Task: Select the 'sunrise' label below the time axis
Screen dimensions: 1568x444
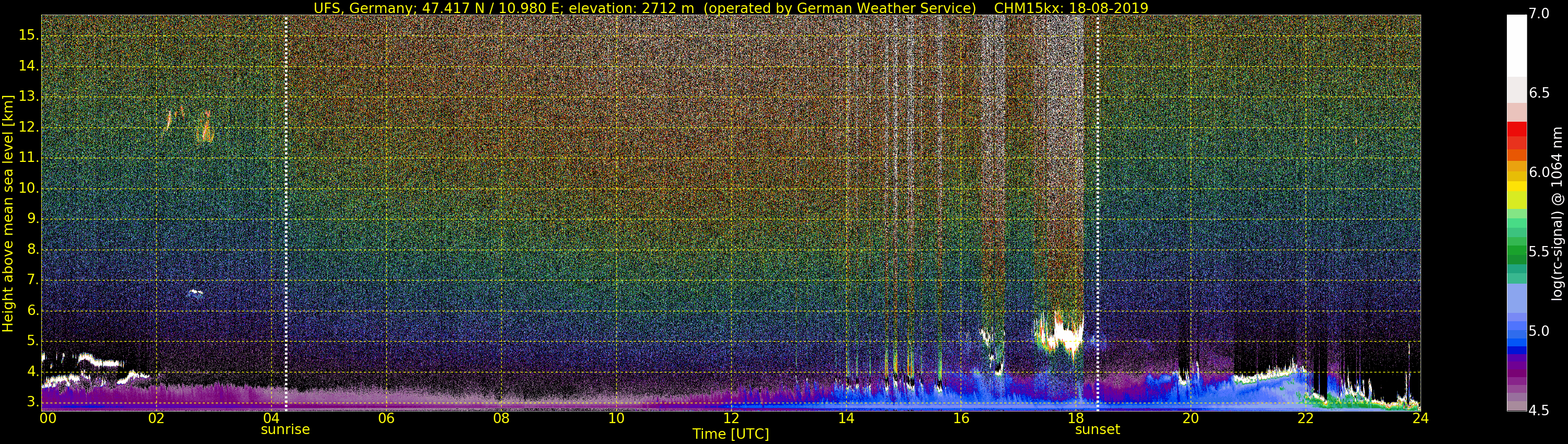Action: point(285,429)
